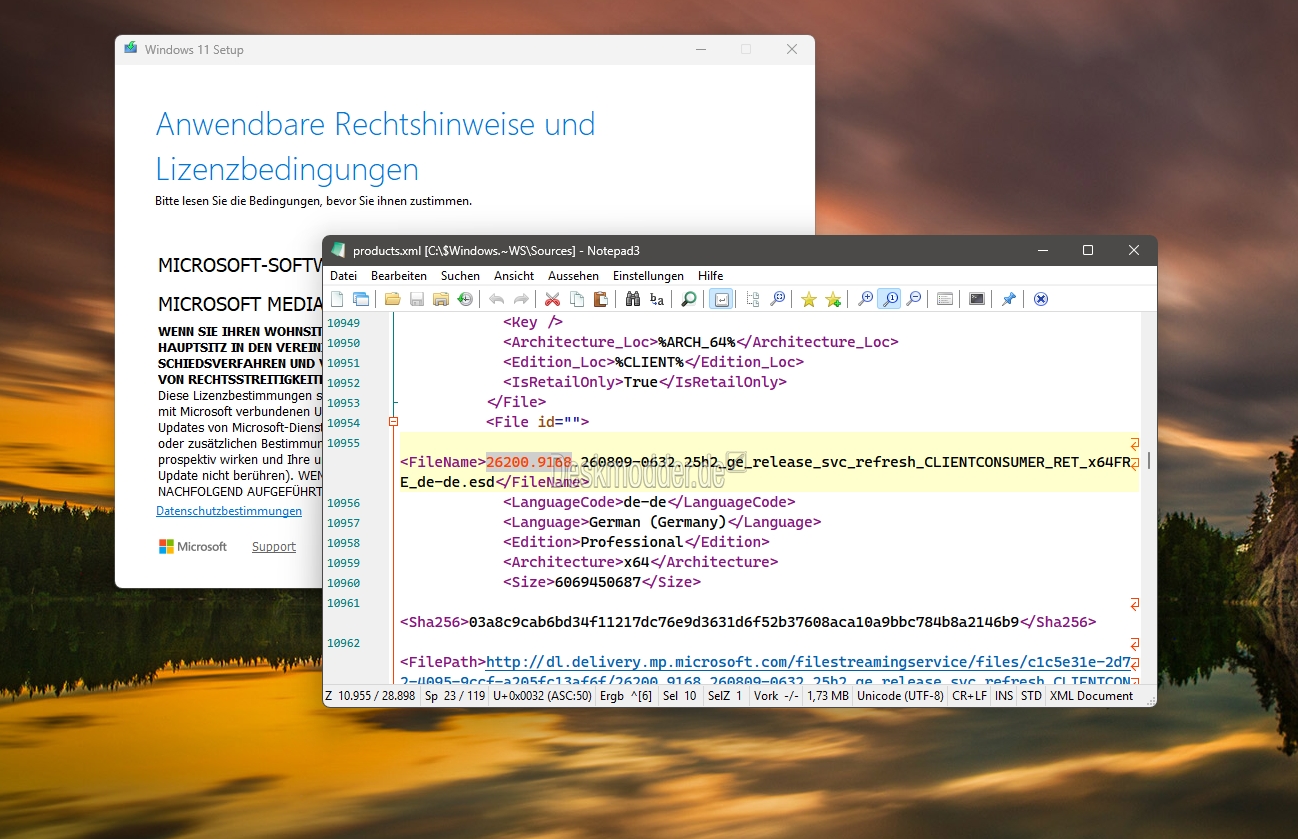Save the file with the floppy disk icon
The height and width of the screenshot is (839, 1298).
point(416,299)
